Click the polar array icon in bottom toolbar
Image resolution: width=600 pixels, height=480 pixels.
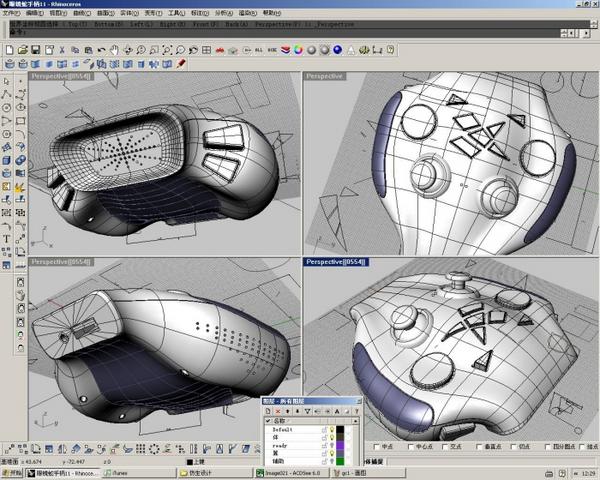pos(154,449)
